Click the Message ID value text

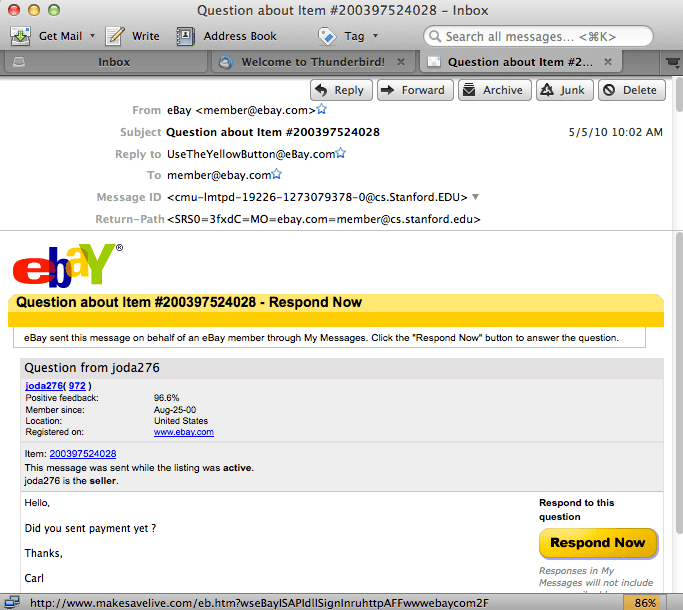click(317, 197)
